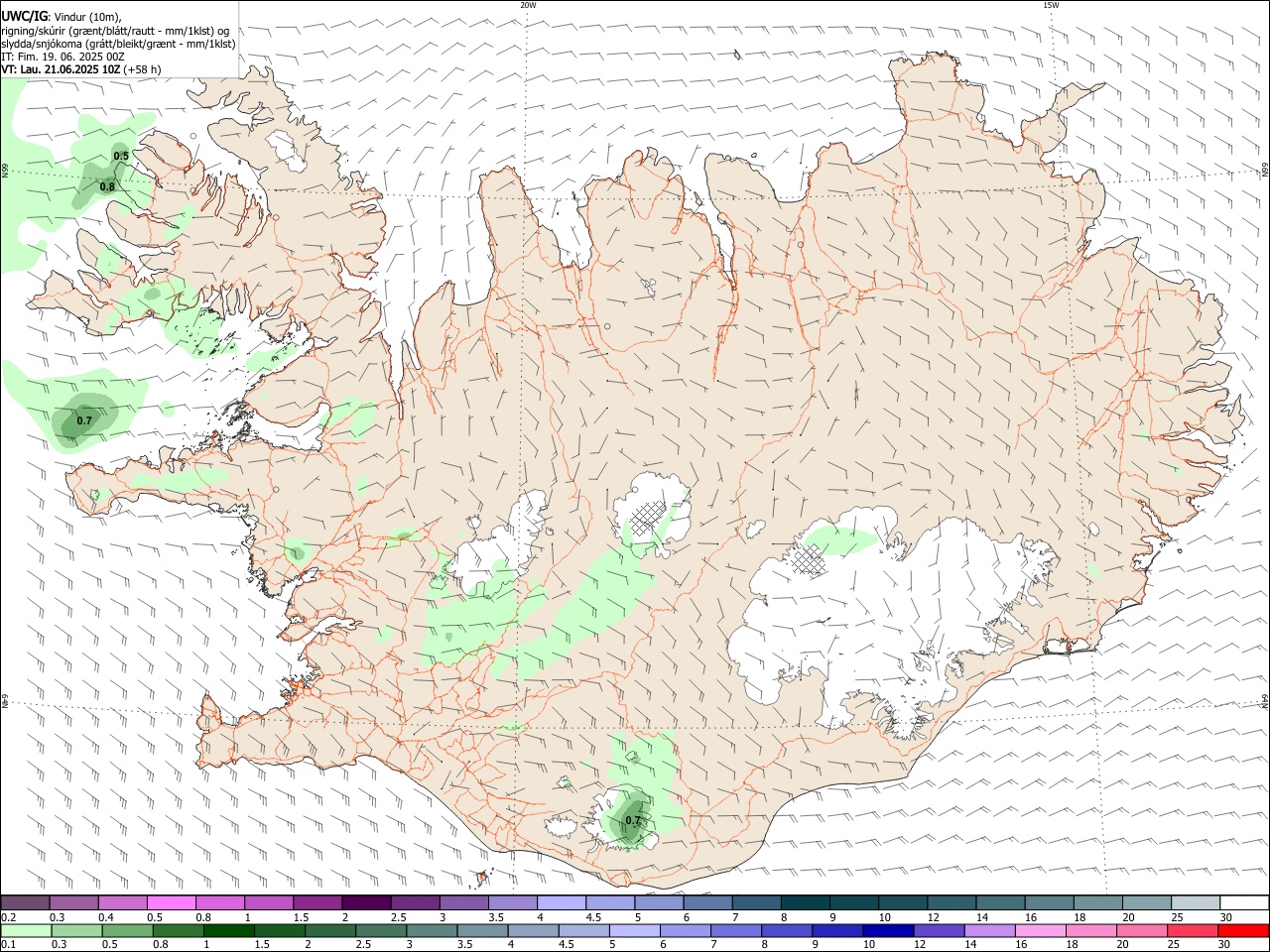Image resolution: width=1270 pixels, height=952 pixels.
Task: Click the 'slydda/snjókoma' legend description line
Action: [119, 44]
